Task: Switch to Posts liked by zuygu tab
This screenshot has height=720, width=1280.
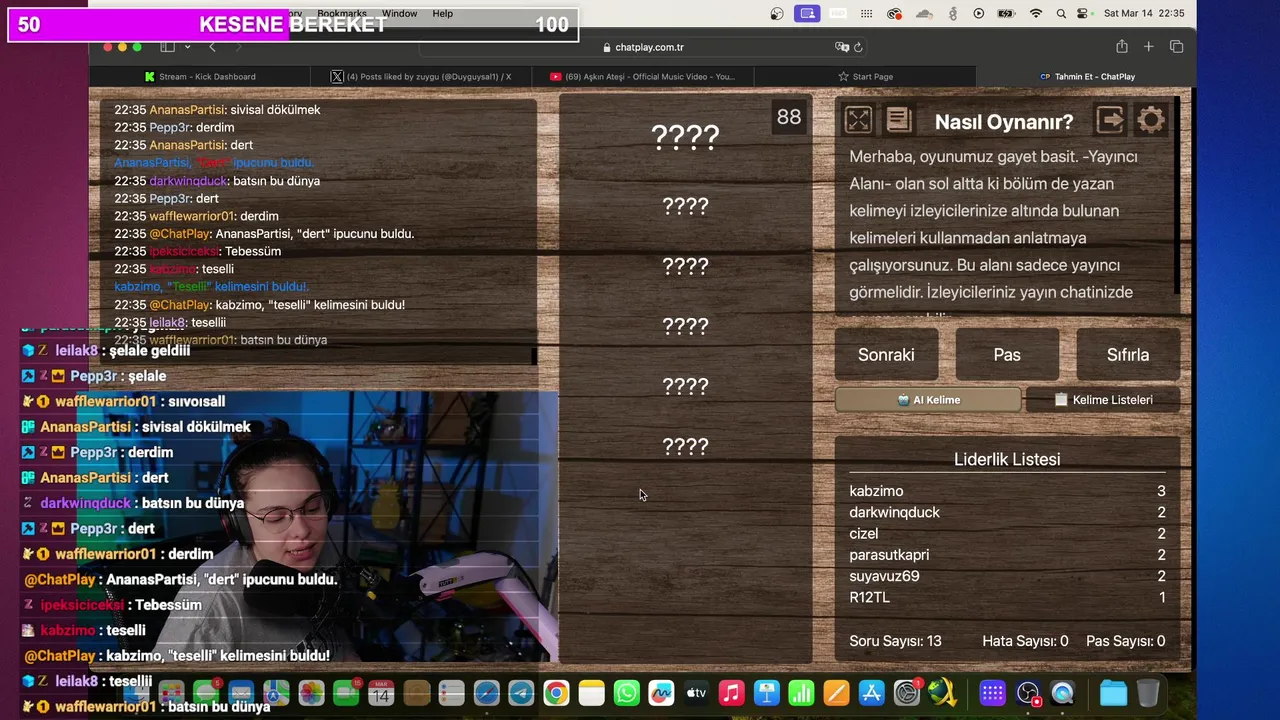Action: coord(420,76)
